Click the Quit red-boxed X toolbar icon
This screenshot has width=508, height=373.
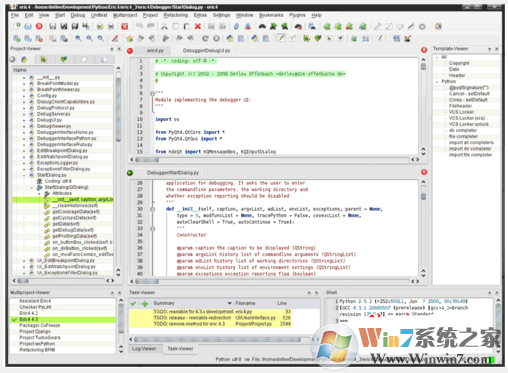pos(125,26)
